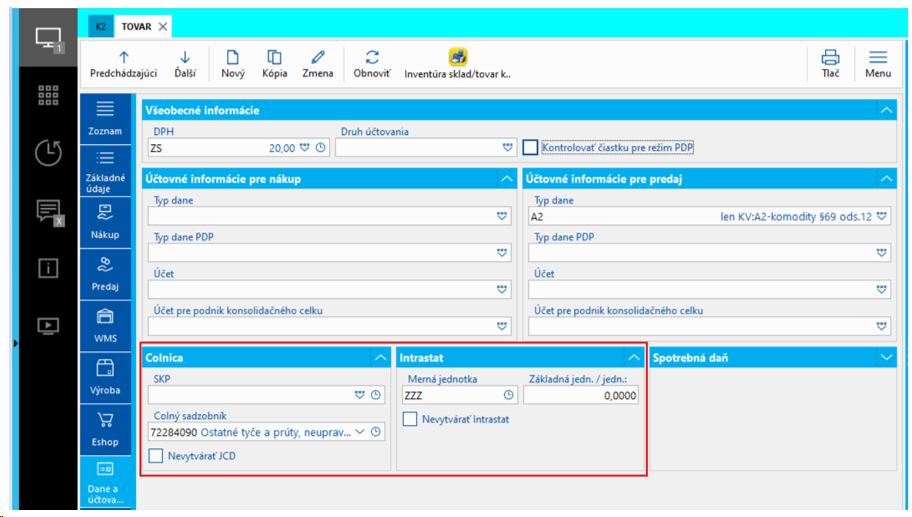Open Colný sadzobník history clock icon
Viewport: 912px width, 517px height.
[x=376, y=432]
